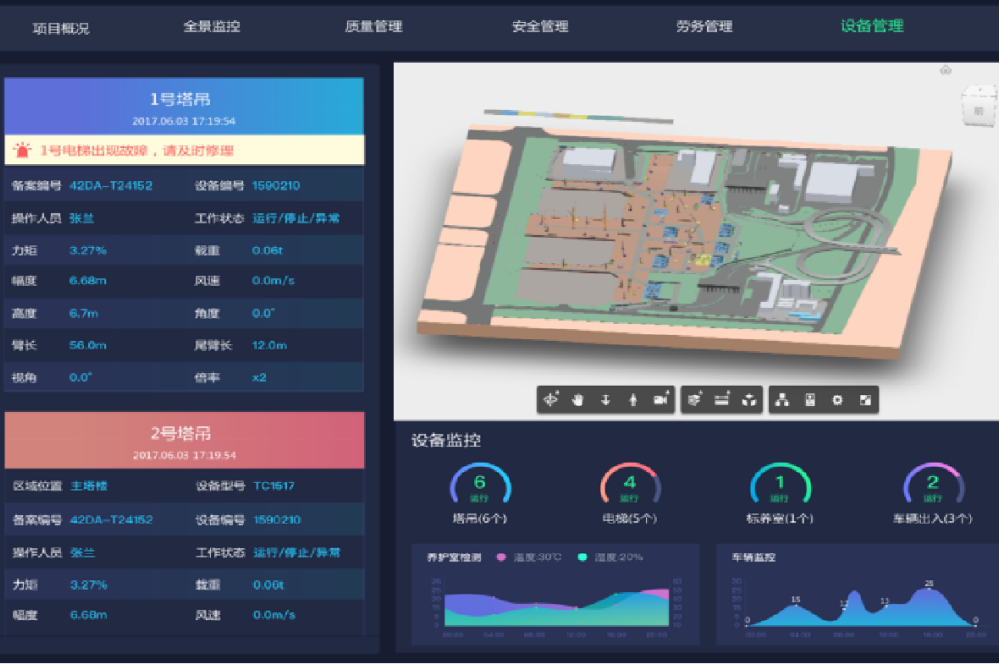Click the red alarm siren icon

pyautogui.click(x=22, y=150)
